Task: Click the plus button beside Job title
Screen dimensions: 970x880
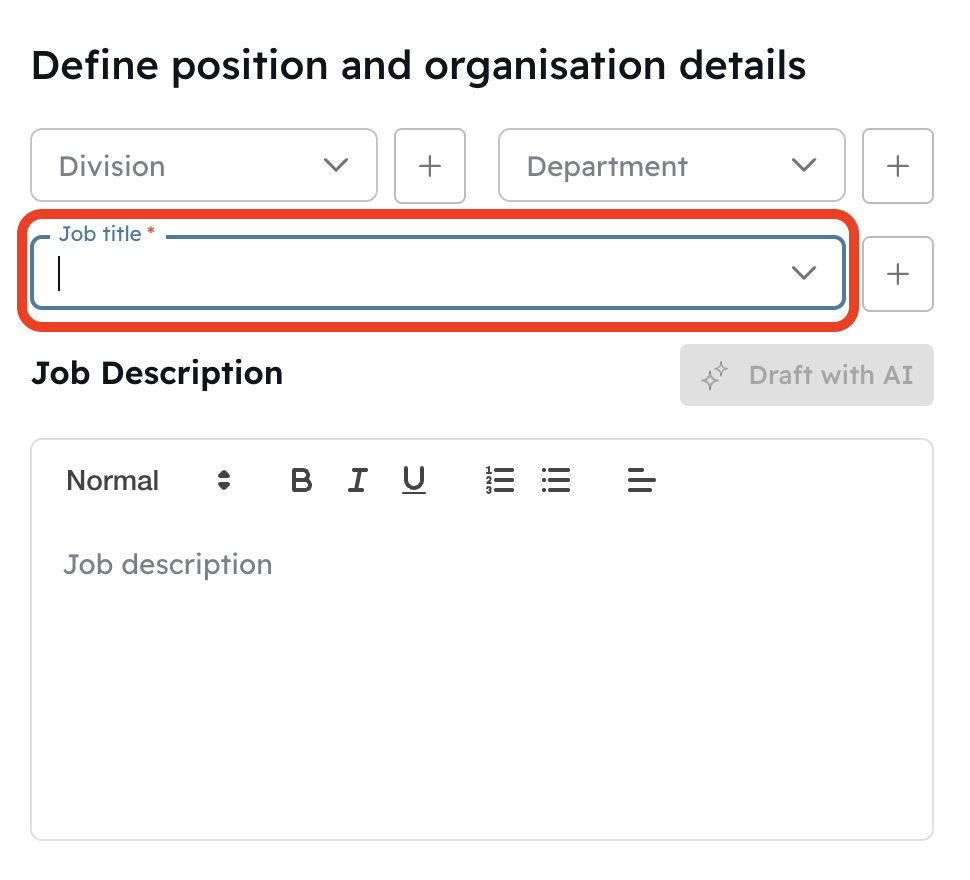Action: (x=898, y=274)
